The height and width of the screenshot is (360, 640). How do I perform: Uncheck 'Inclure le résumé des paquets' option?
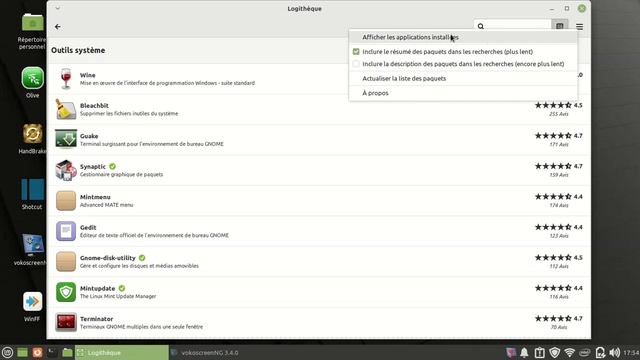pyautogui.click(x=356, y=52)
